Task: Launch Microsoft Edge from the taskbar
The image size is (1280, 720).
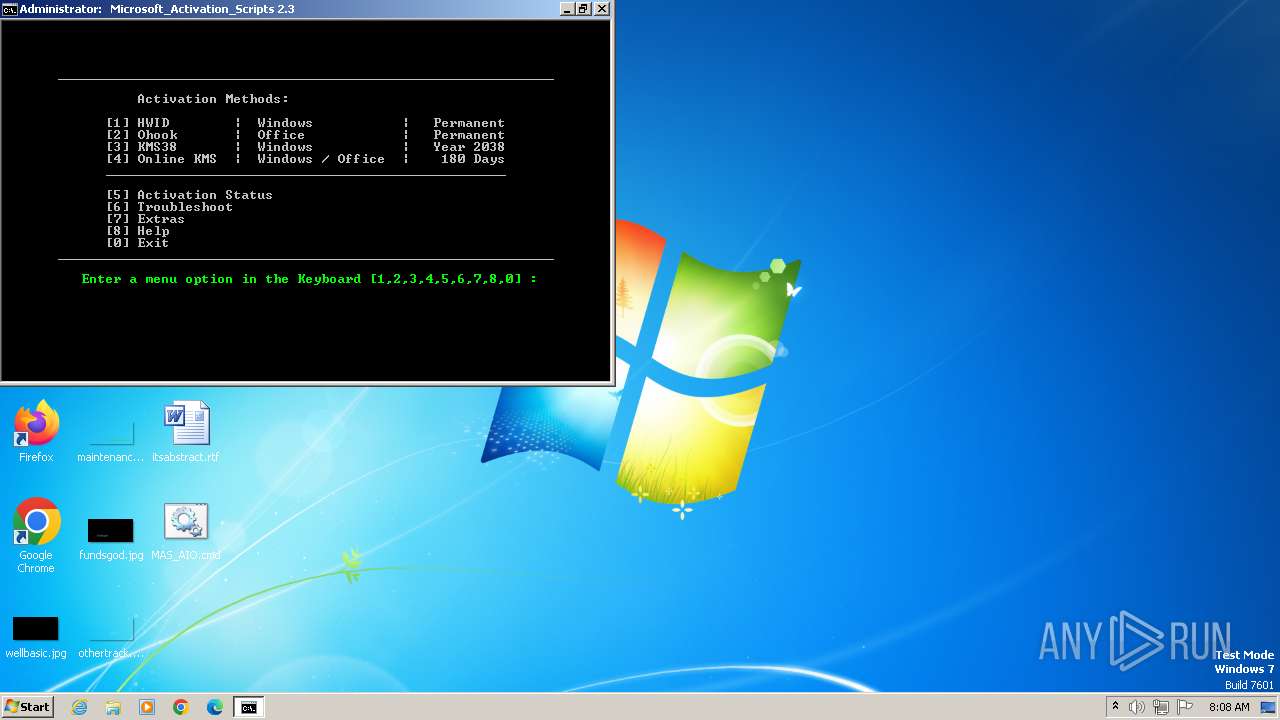Action: pyautogui.click(x=215, y=707)
